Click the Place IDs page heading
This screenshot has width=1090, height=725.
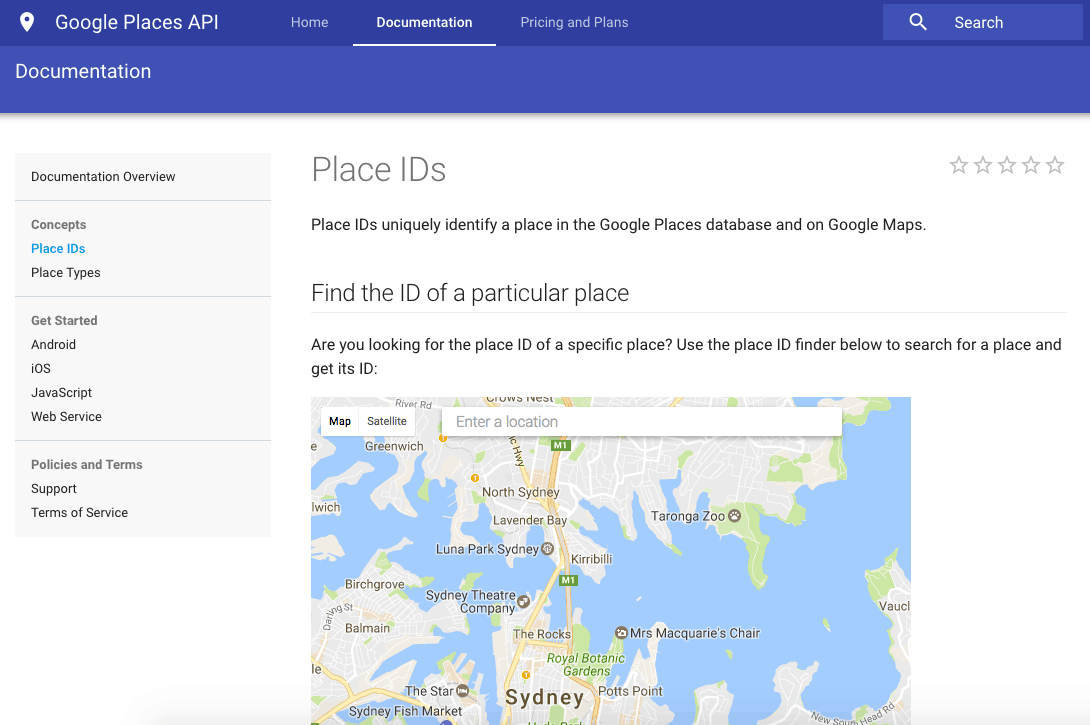[x=378, y=170]
